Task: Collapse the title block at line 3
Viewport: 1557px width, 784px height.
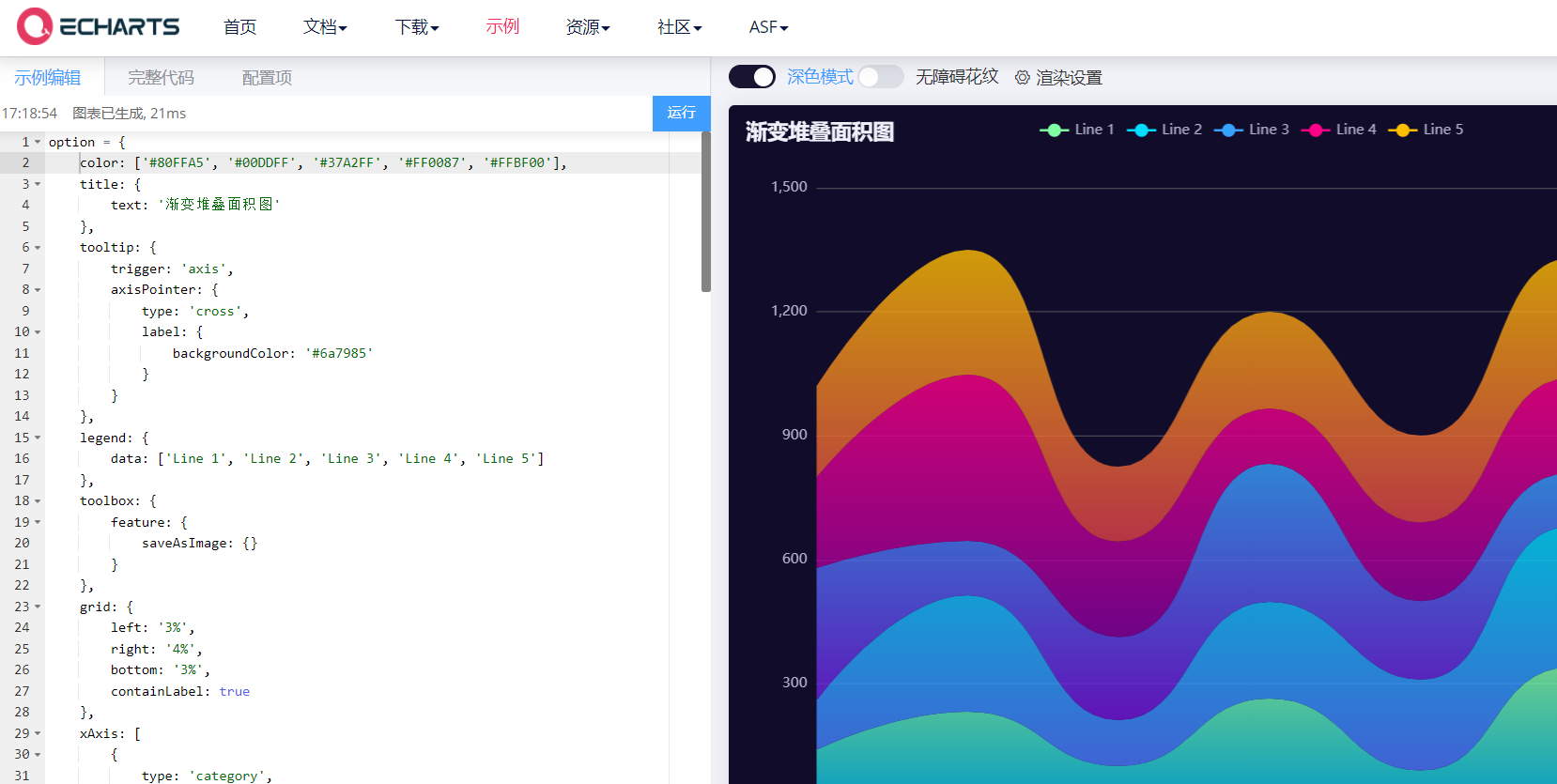Action: (x=38, y=184)
